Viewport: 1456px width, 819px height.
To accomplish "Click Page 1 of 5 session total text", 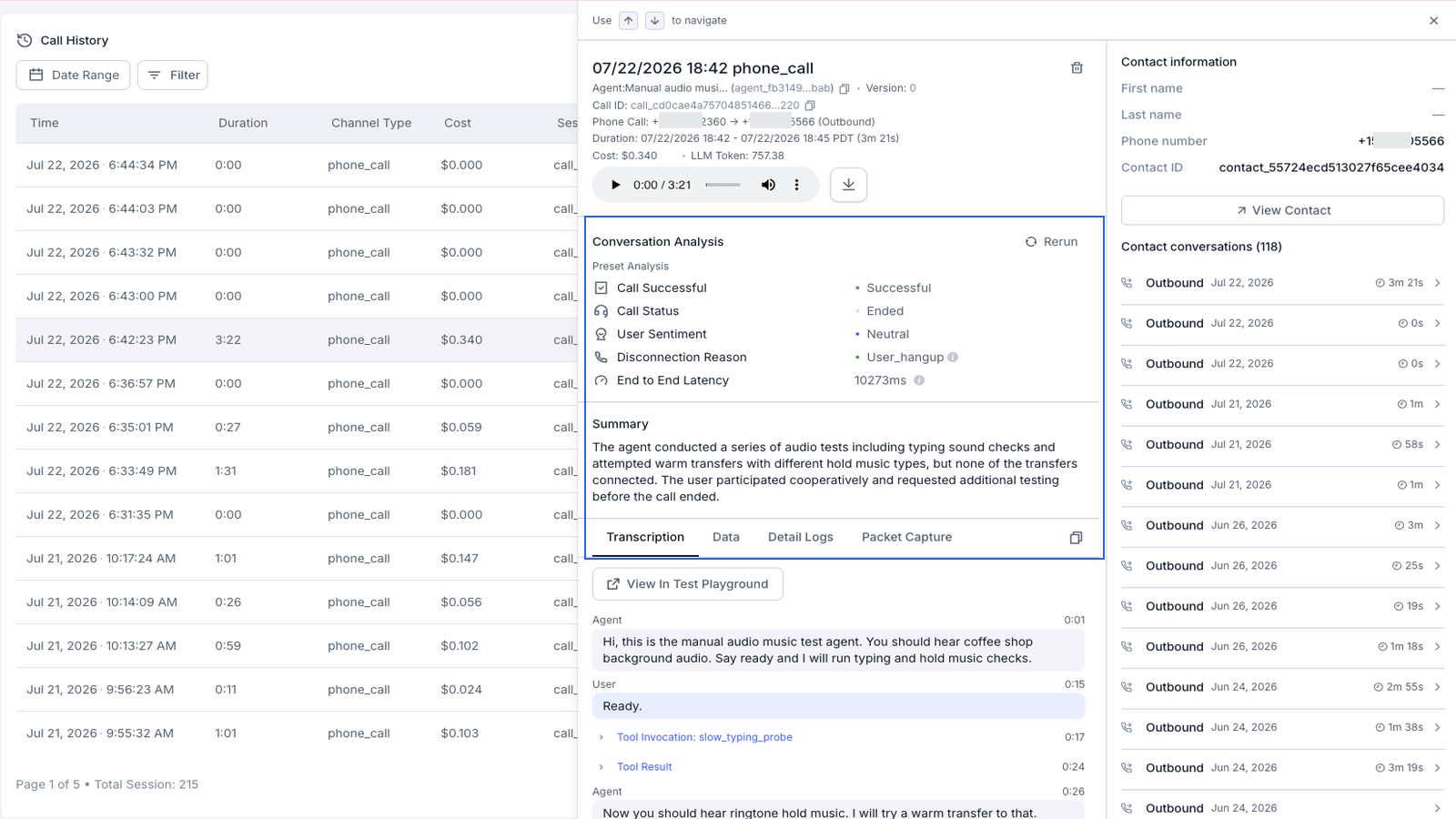I will (106, 784).
